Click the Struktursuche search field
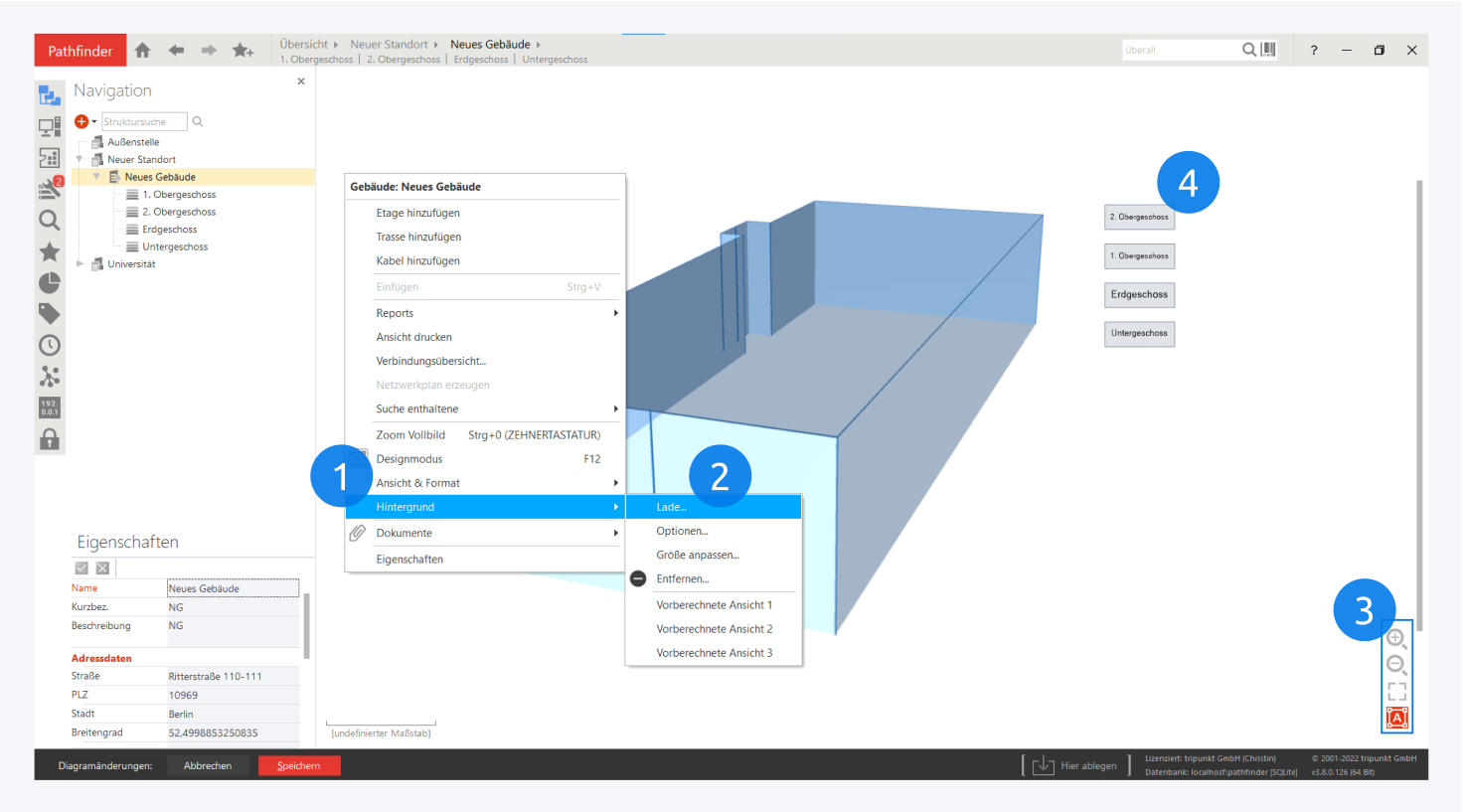The image size is (1463, 812). (x=143, y=122)
